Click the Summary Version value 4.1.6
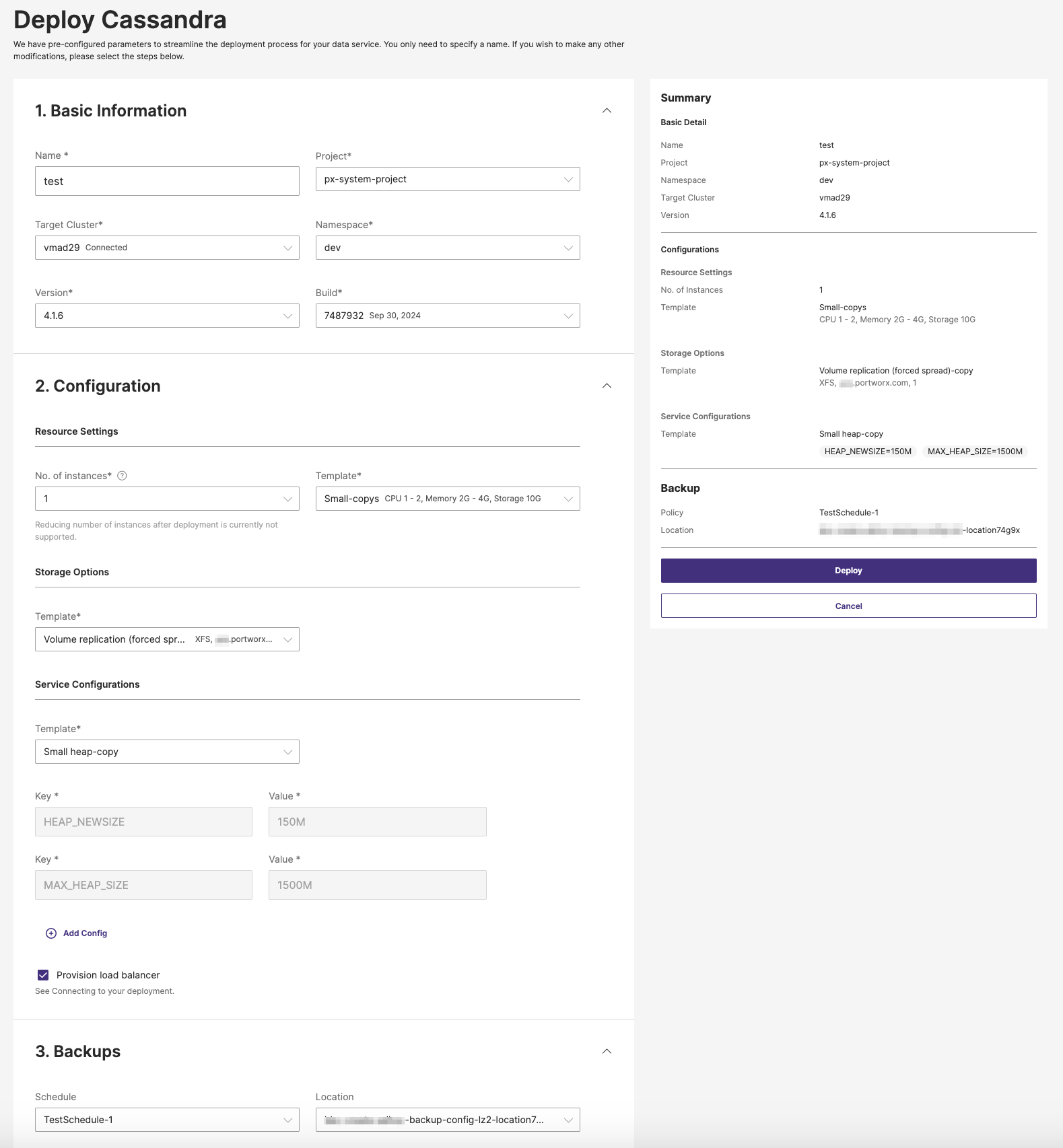1063x1148 pixels. (827, 215)
